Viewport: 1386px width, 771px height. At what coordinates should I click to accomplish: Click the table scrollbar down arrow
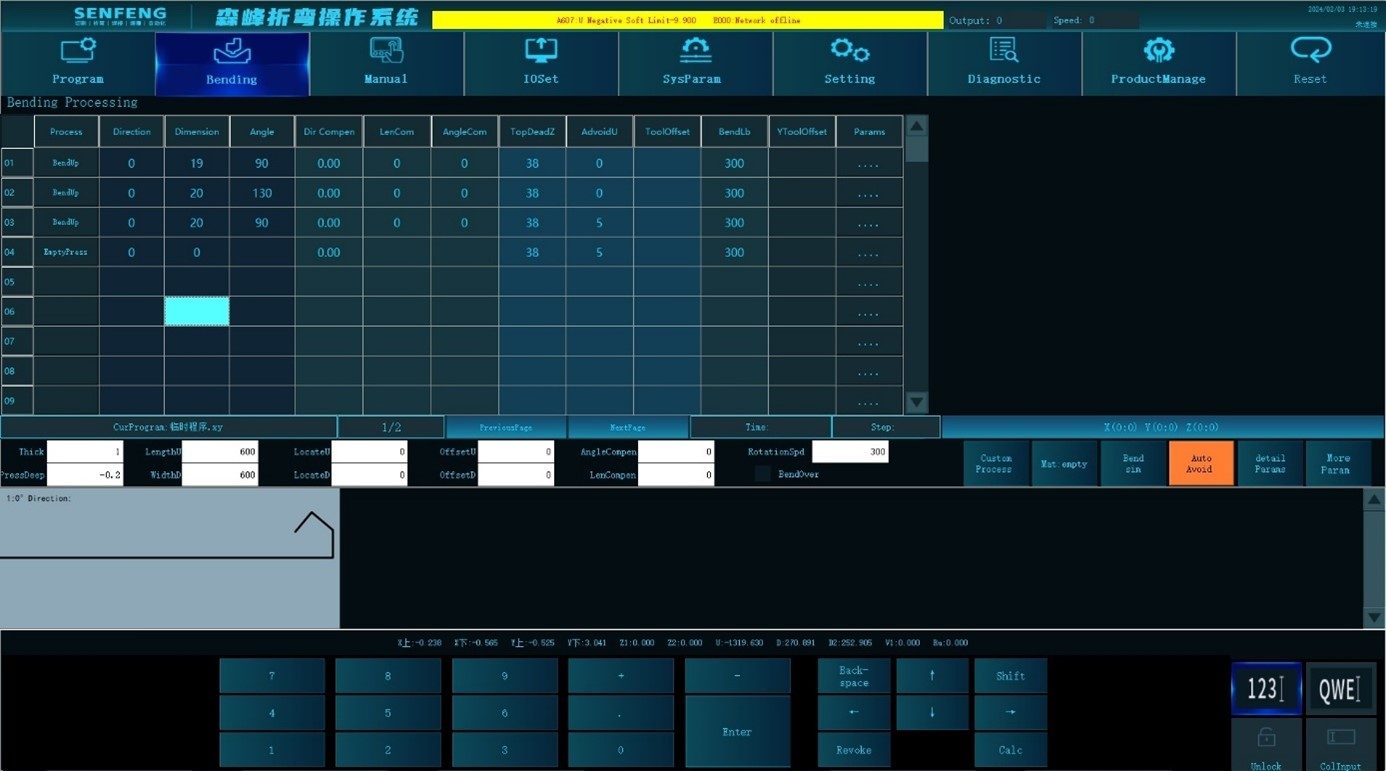pos(916,402)
